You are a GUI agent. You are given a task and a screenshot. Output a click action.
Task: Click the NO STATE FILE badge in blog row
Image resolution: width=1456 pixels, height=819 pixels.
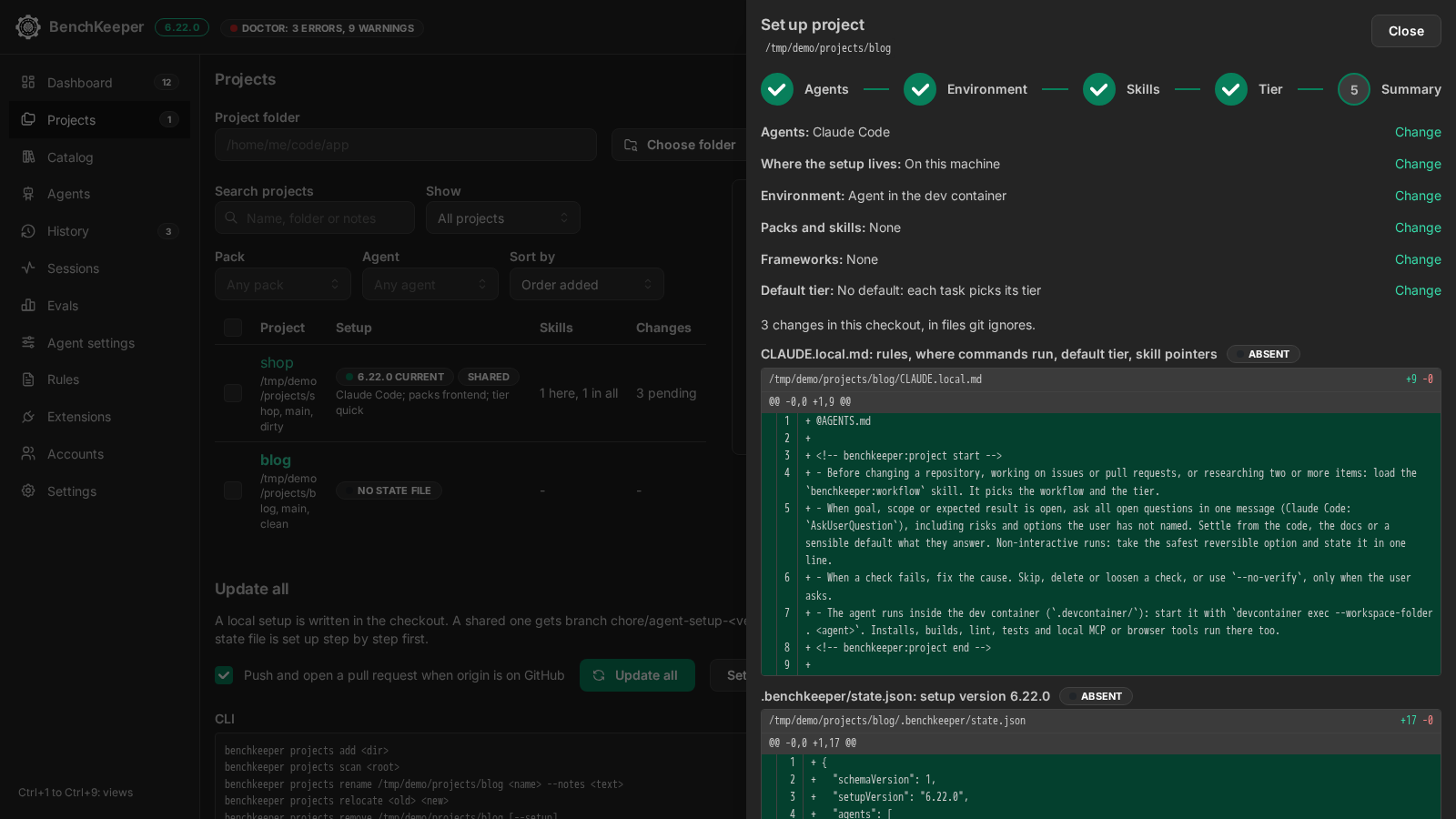pyautogui.click(x=389, y=490)
